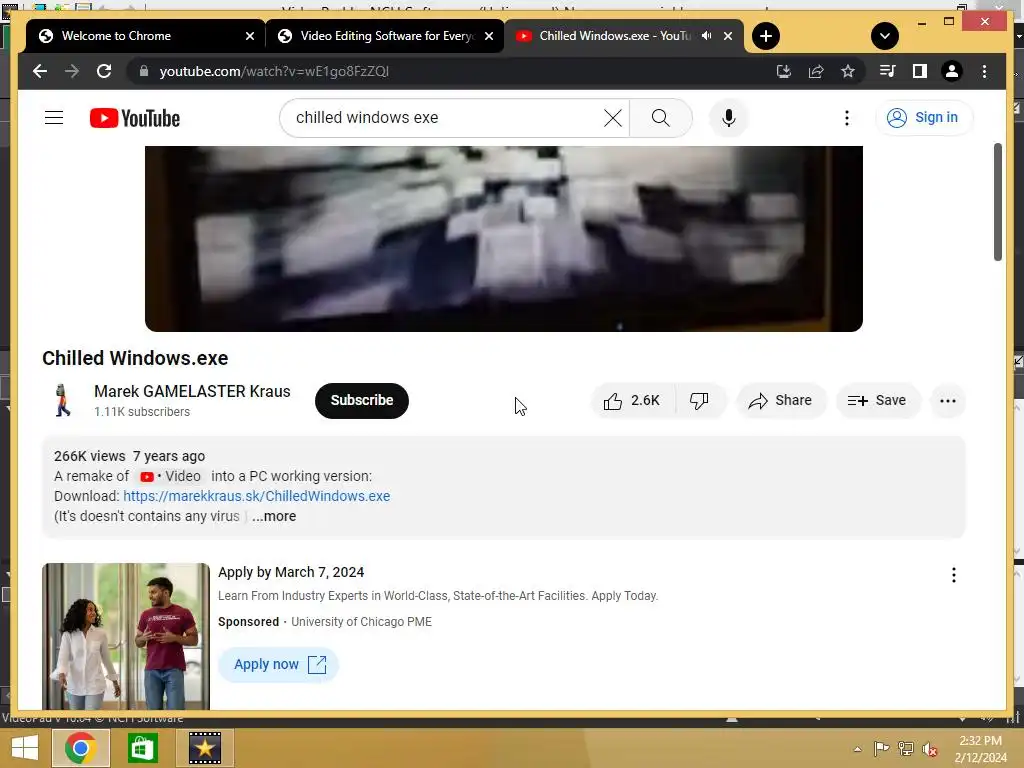Click the install app icon in address bar
This screenshot has width=1024, height=768.
point(784,71)
